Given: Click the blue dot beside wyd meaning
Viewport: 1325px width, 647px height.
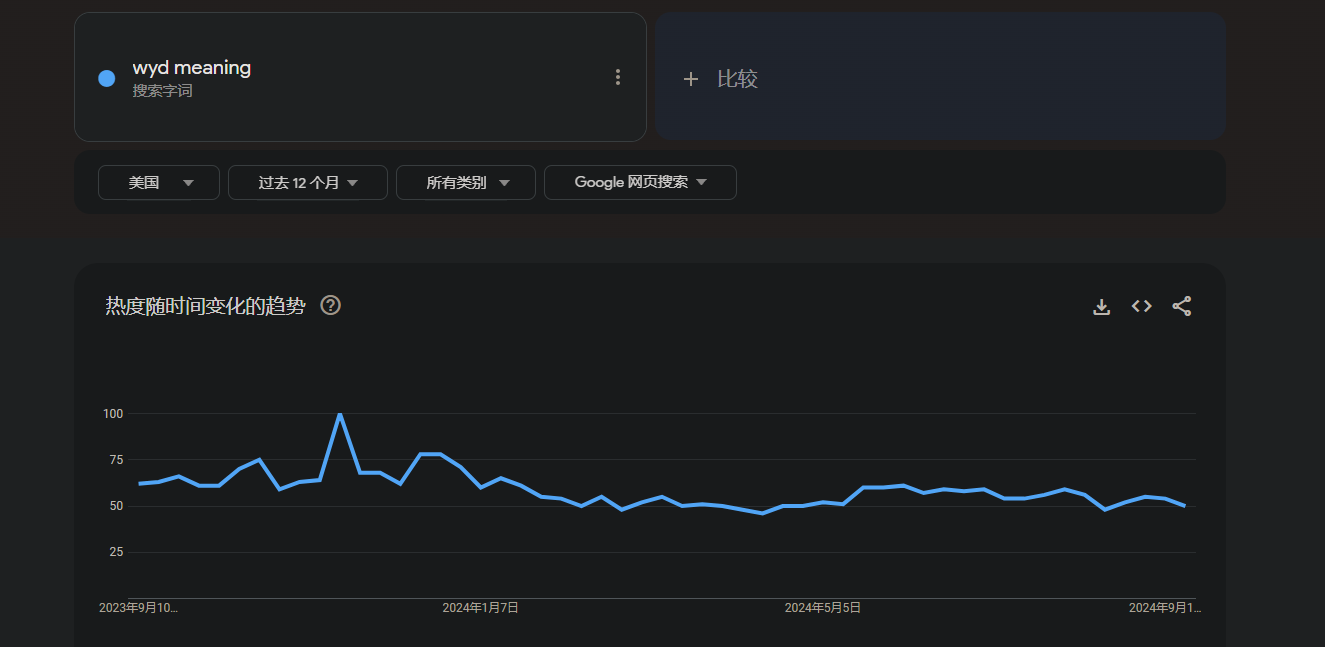Looking at the screenshot, I should click(107, 79).
